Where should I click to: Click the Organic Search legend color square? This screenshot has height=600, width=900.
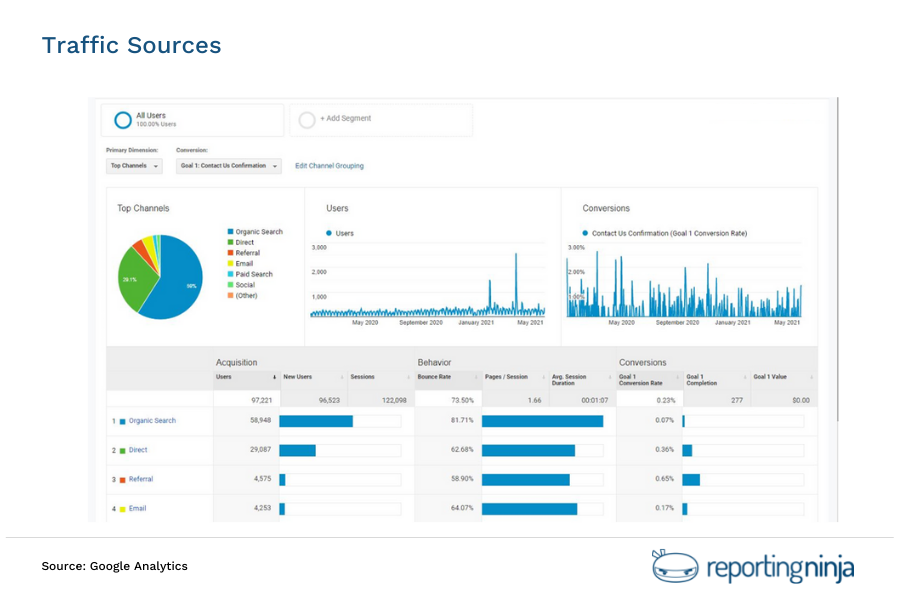(x=232, y=231)
